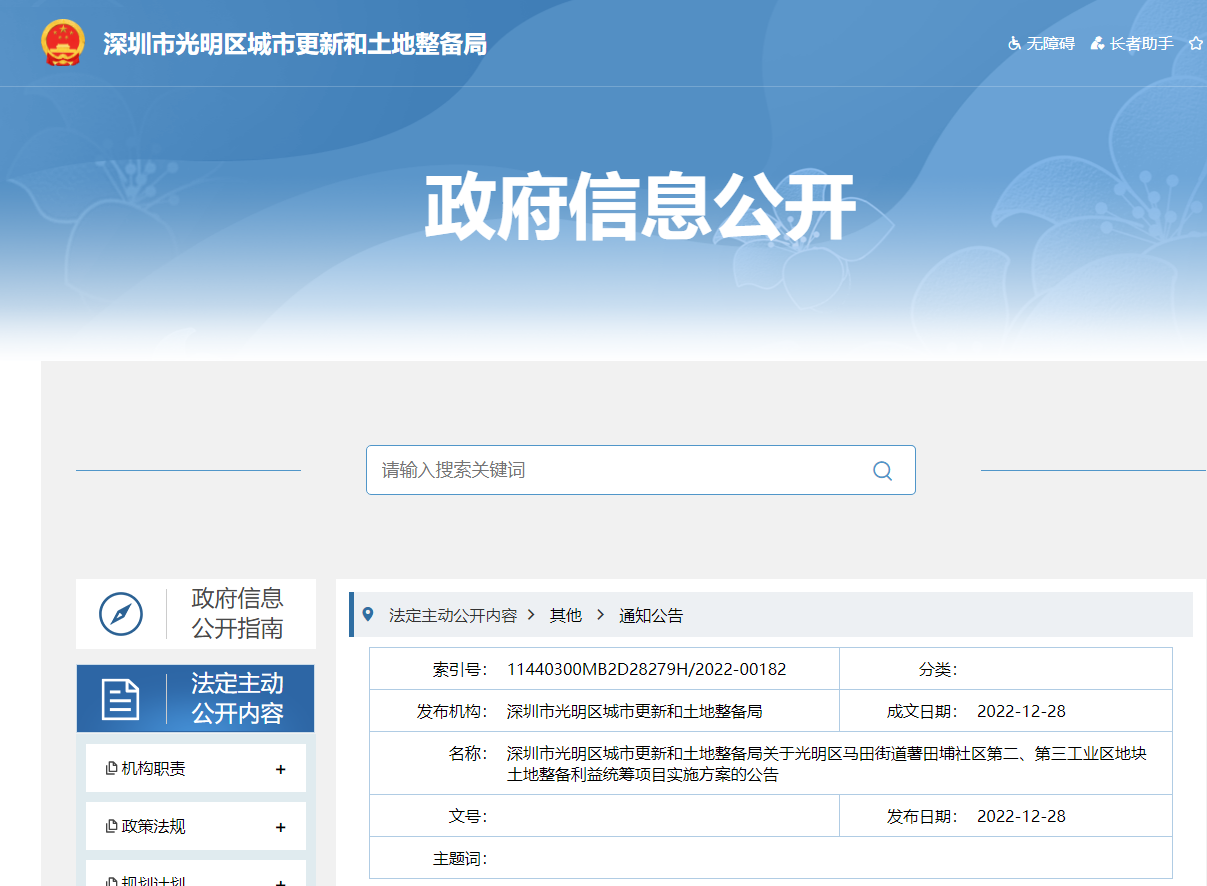The height and width of the screenshot is (886, 1207).
Task: Click the document icon for 法定主动公开内容
Action: pos(121,699)
